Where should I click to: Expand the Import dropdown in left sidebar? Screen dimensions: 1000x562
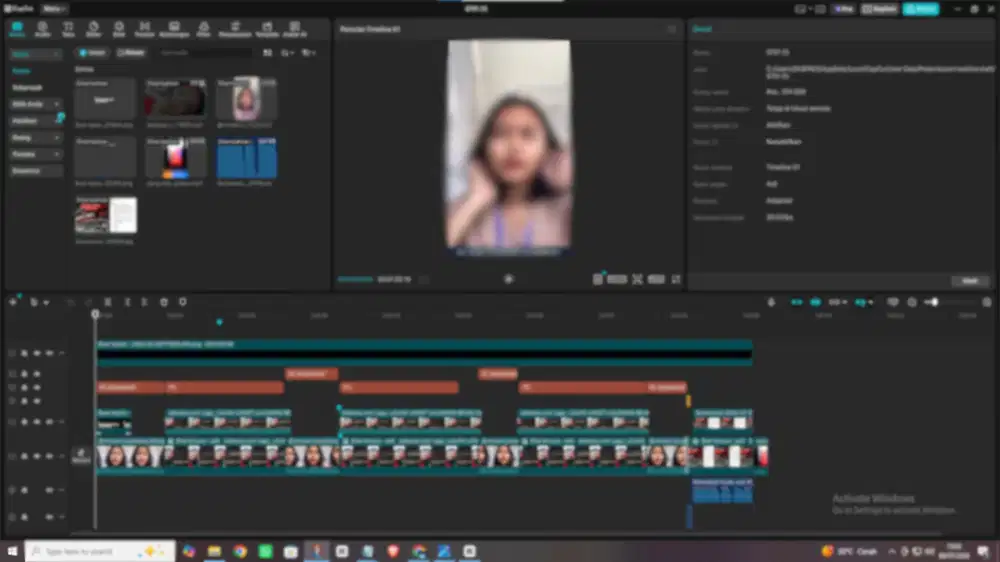point(36,54)
